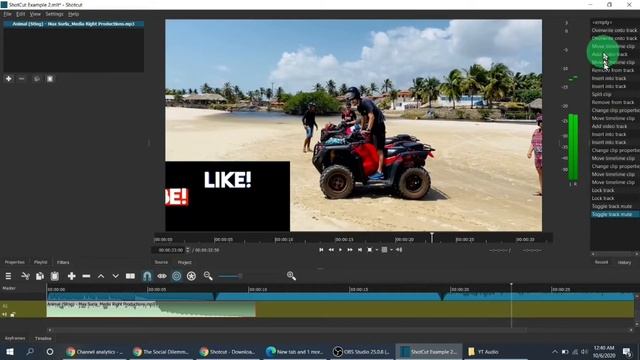Switch to the Recent tab
The height and width of the screenshot is (360, 640).
coord(601,262)
